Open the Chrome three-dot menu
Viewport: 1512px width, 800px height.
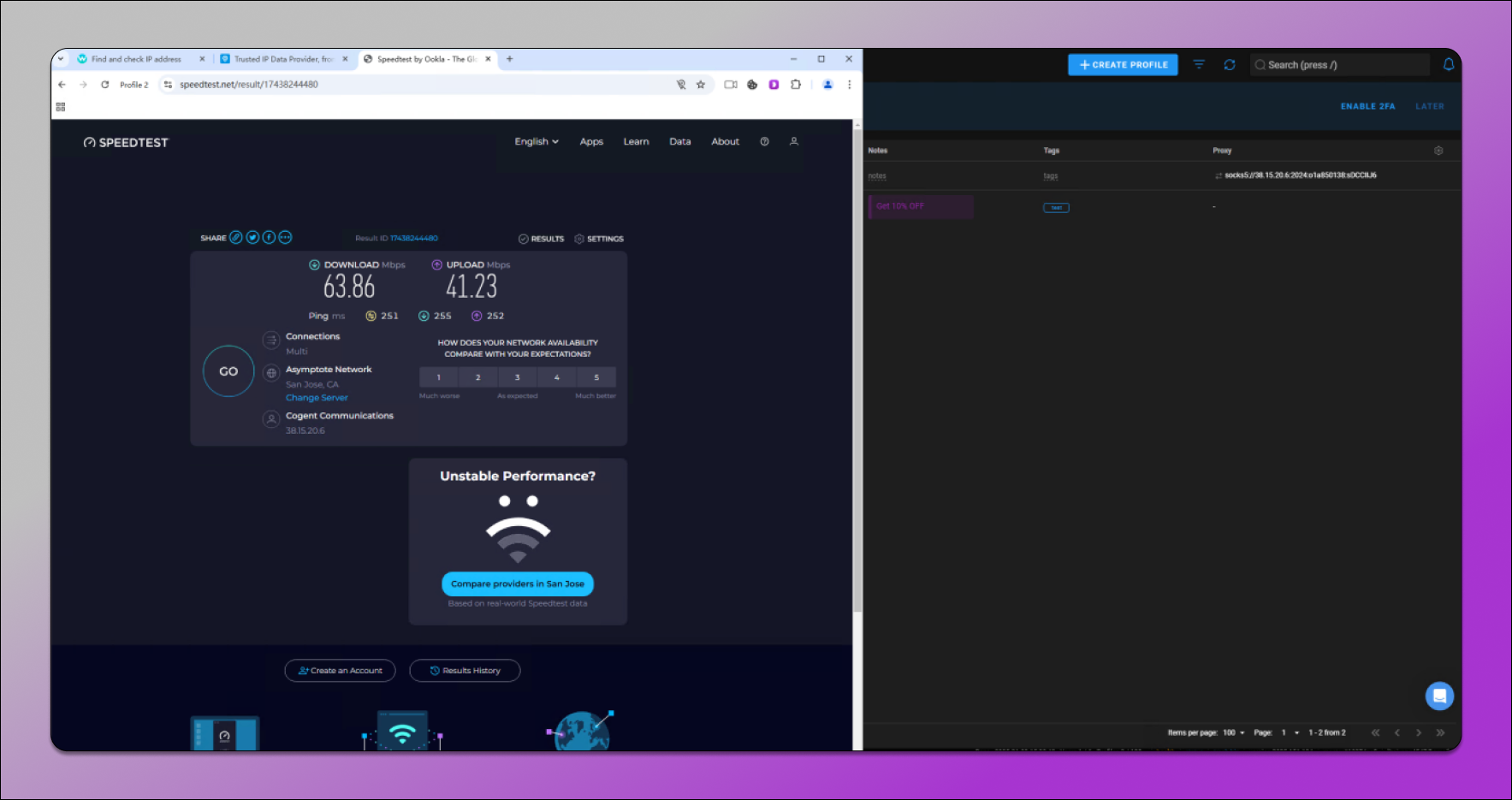point(849,85)
